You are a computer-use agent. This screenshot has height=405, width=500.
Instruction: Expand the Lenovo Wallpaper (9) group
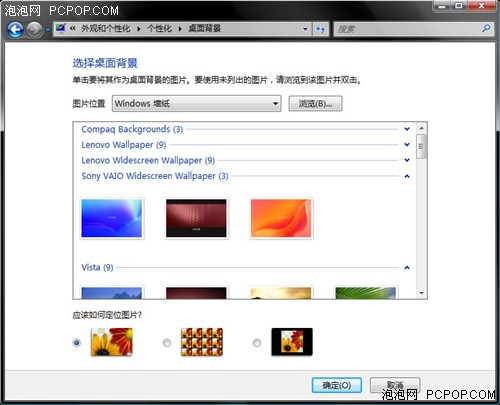[407, 144]
